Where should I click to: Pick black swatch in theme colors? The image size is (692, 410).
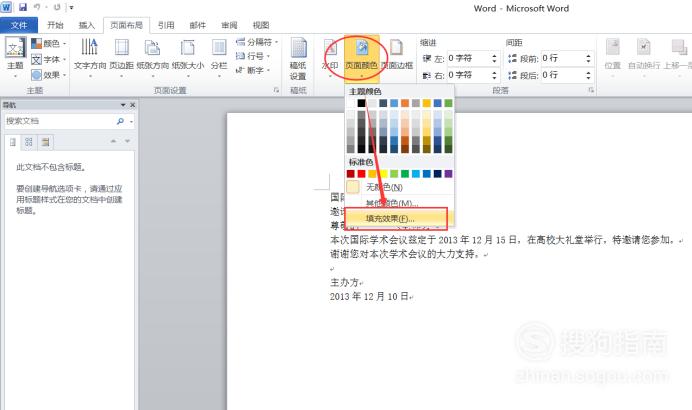pyautogui.click(x=361, y=103)
